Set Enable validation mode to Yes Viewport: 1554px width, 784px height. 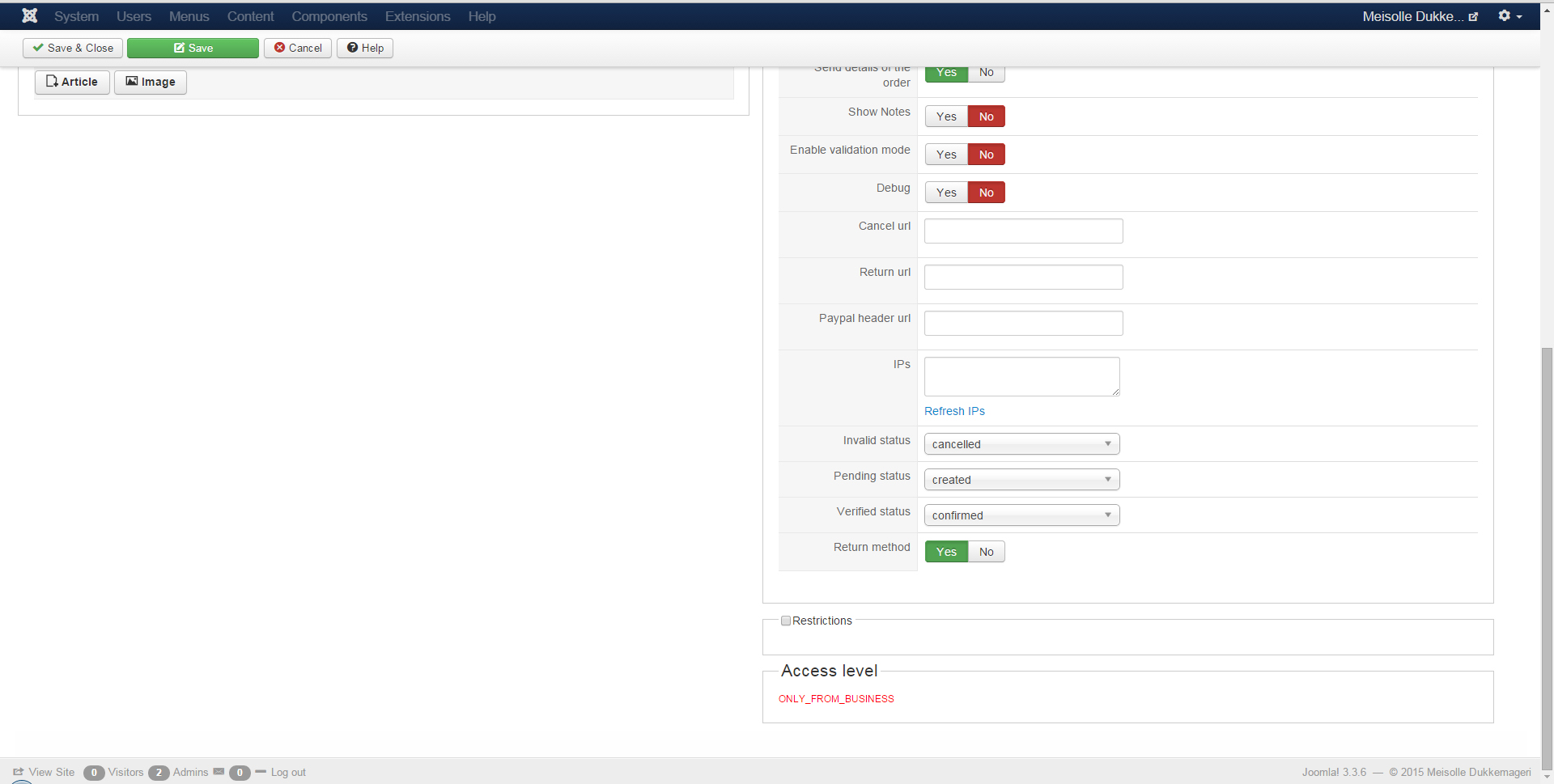(x=946, y=155)
